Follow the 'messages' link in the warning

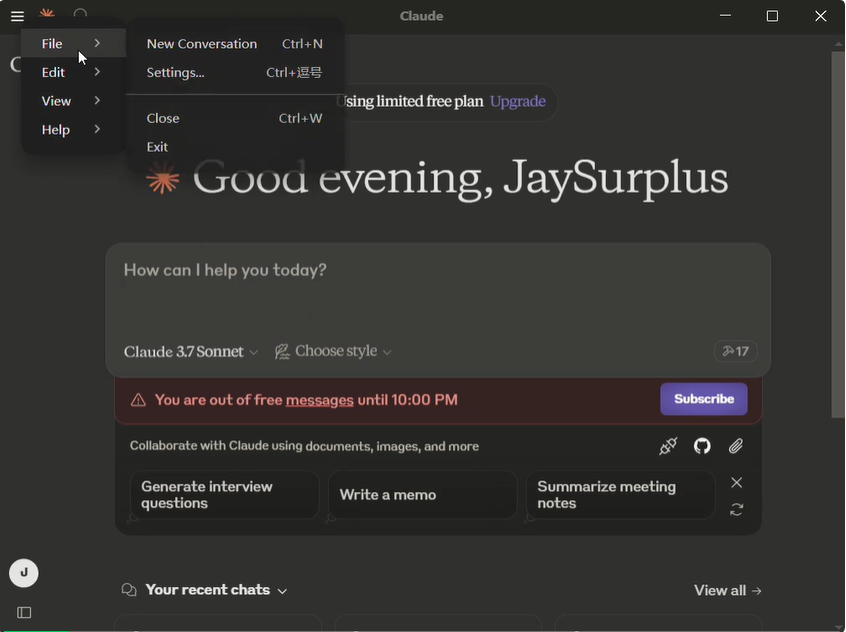pyautogui.click(x=319, y=400)
